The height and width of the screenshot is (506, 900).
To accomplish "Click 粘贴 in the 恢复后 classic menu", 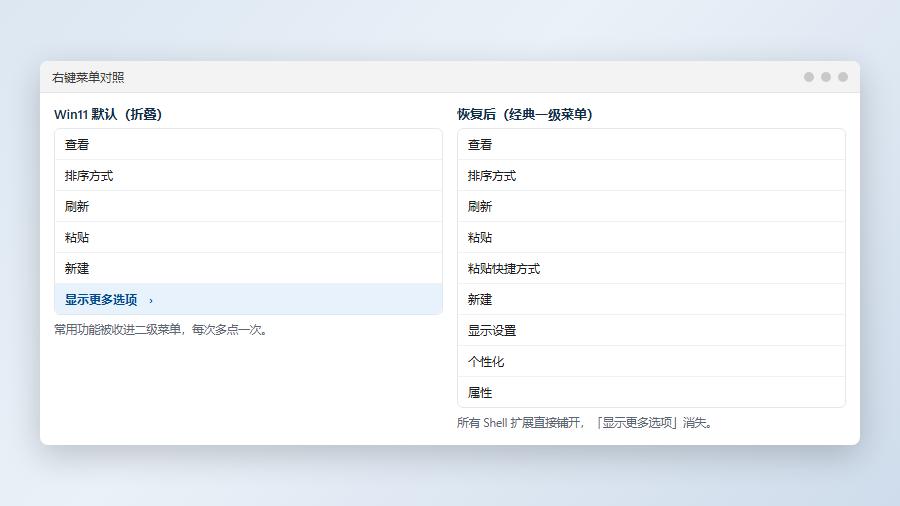I will pyautogui.click(x=651, y=238).
